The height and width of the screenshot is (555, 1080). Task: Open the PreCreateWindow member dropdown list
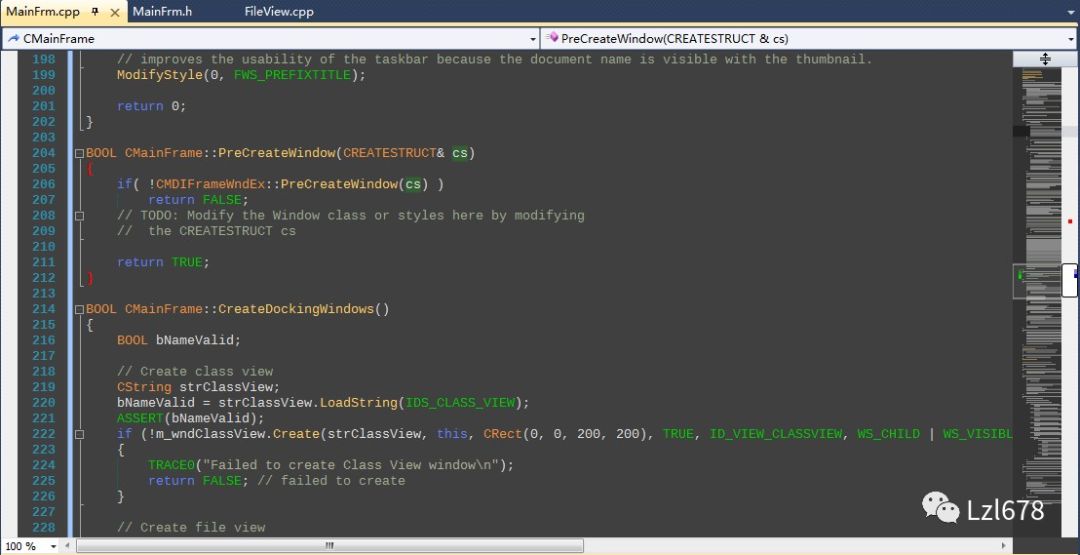[809, 39]
